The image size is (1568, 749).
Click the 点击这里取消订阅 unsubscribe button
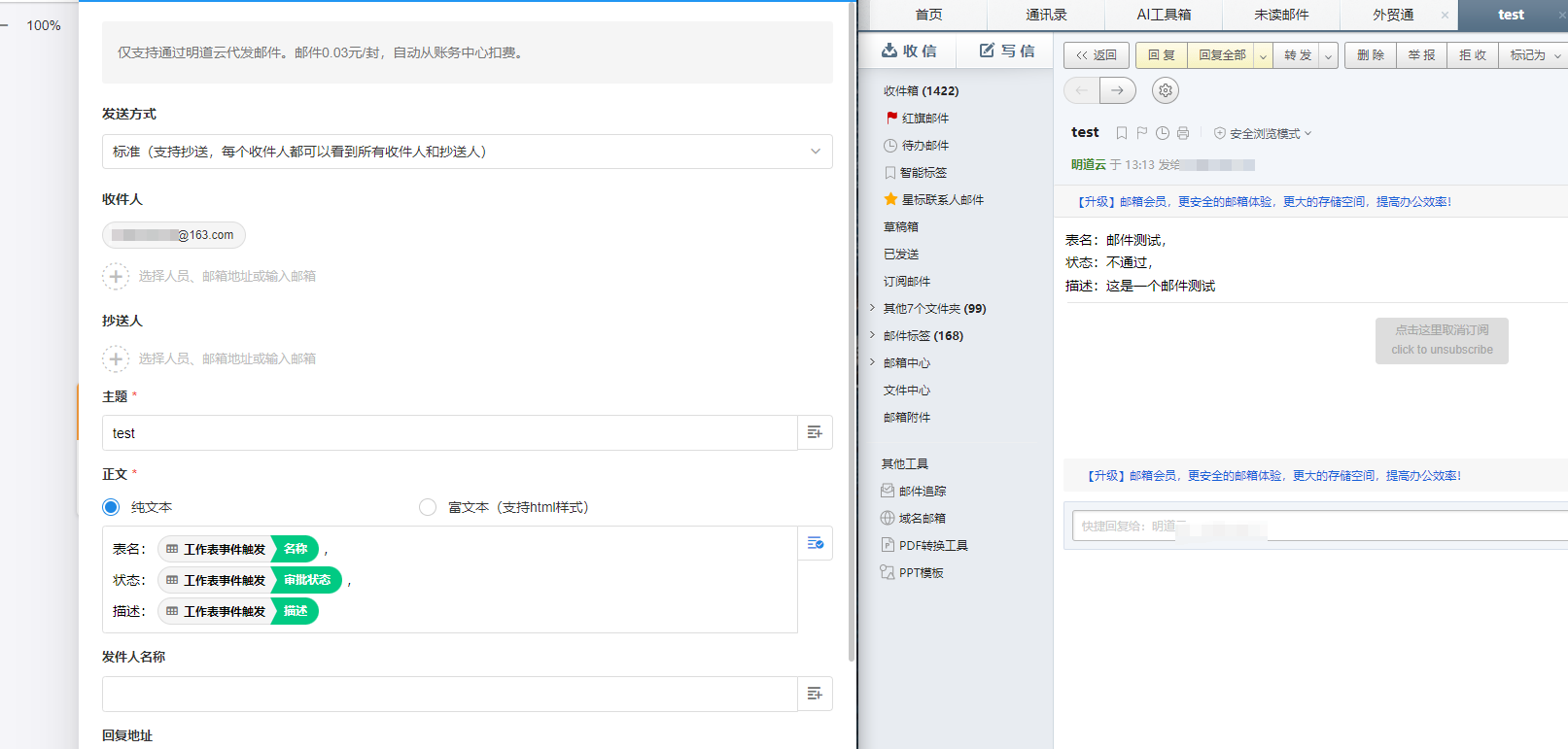[1442, 340]
